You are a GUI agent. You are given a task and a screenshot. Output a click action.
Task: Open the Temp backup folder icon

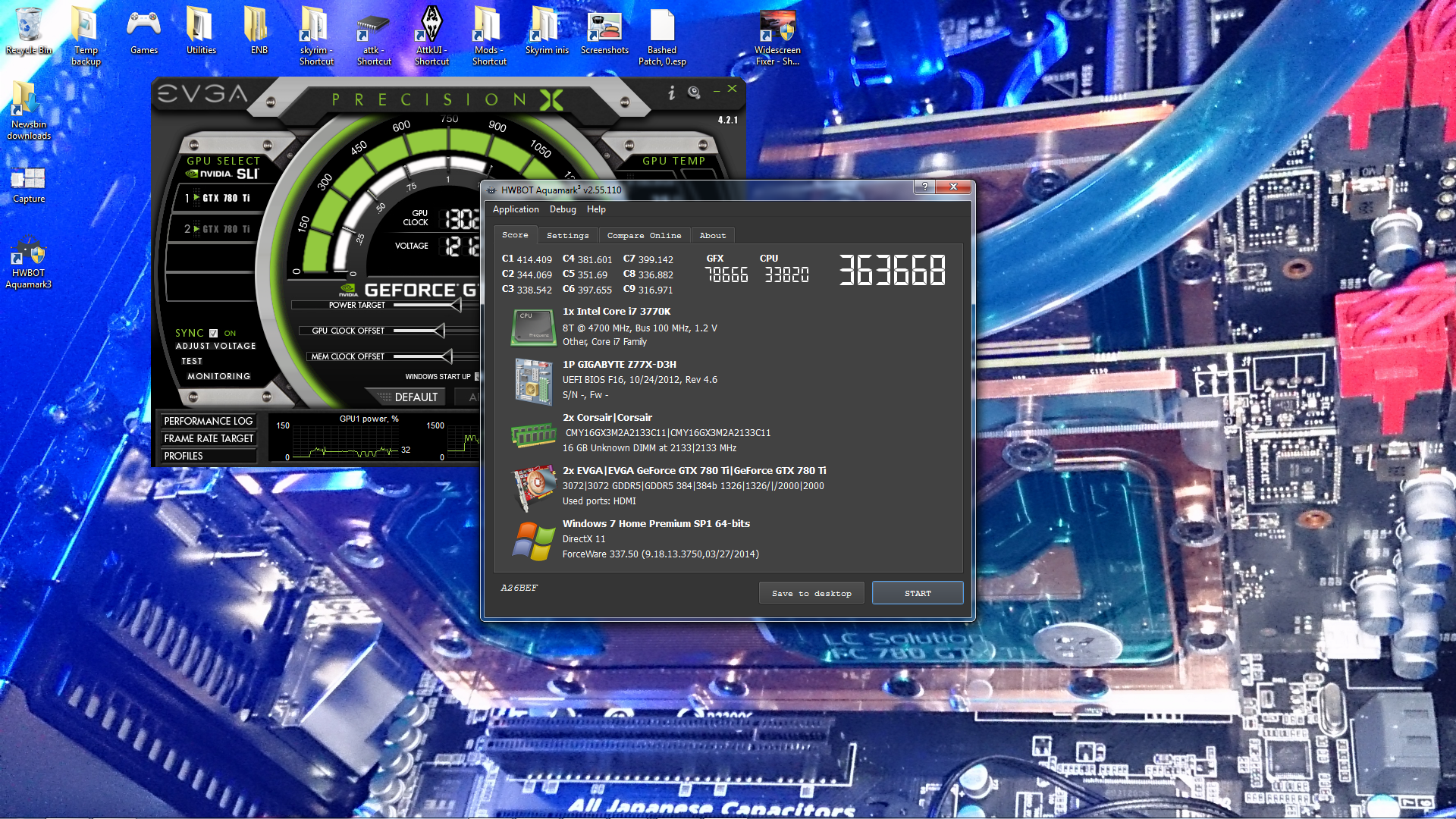tap(86, 36)
